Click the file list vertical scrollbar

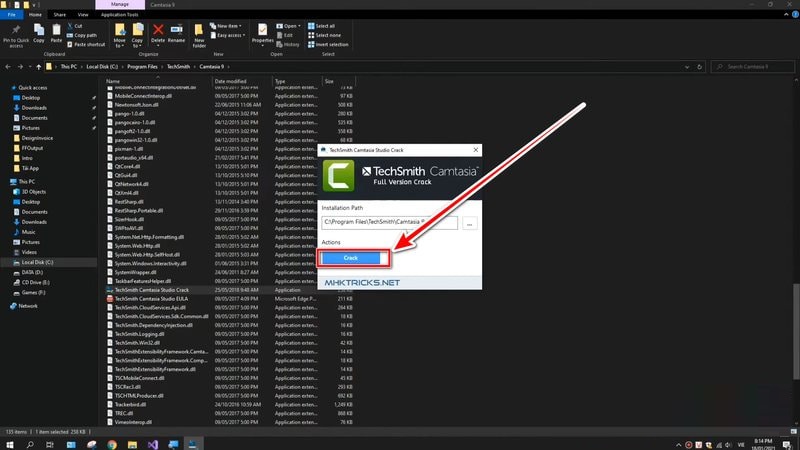tap(796, 331)
